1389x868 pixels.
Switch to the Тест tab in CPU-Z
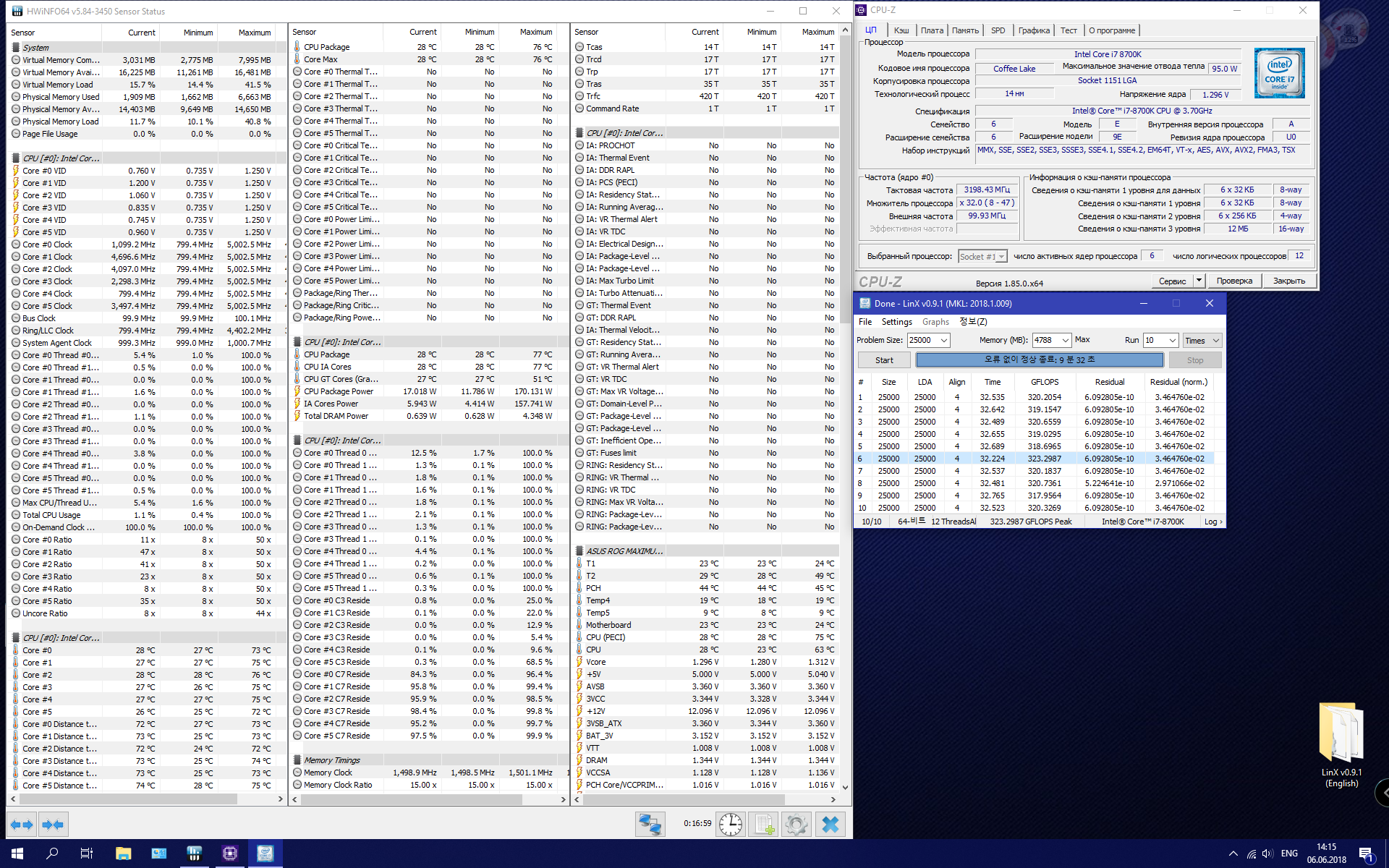1069,30
